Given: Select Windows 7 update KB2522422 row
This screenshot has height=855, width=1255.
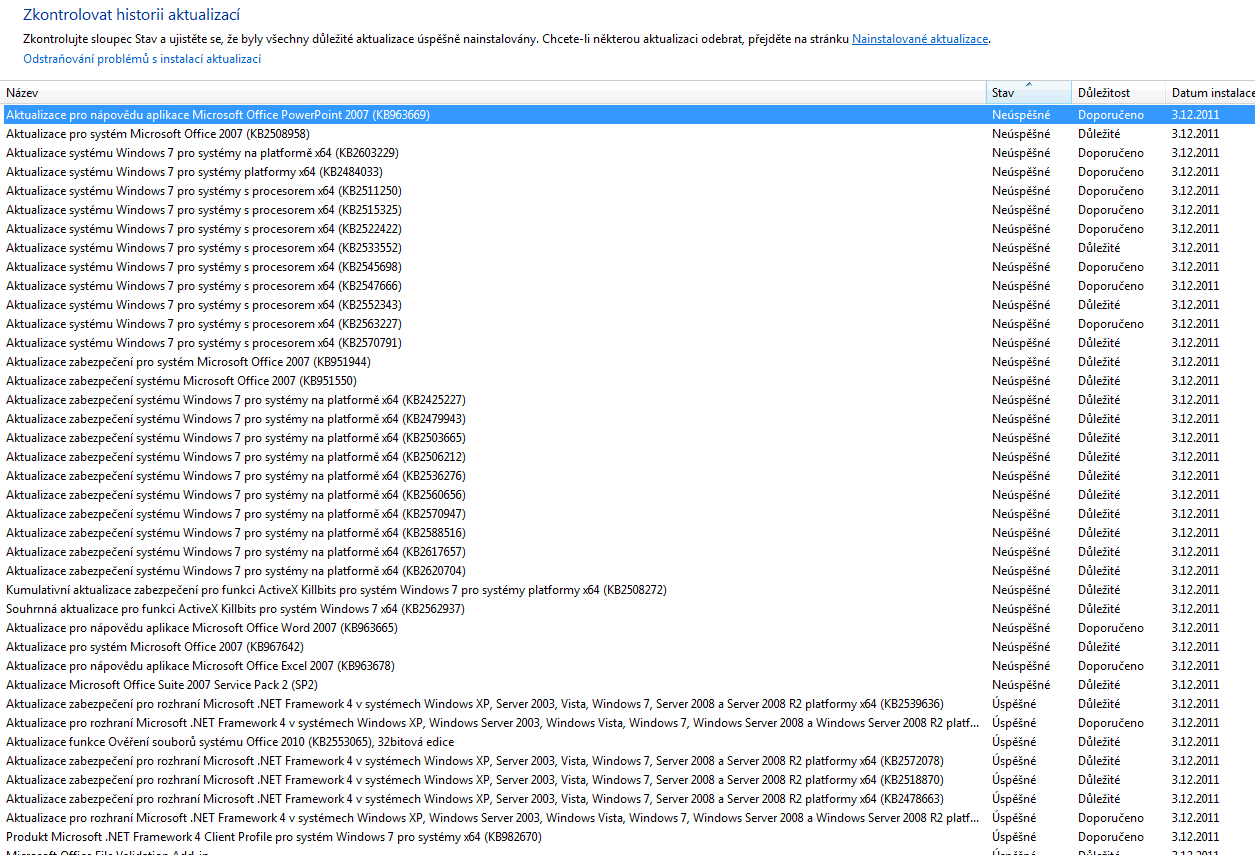Looking at the screenshot, I should click(627, 229).
